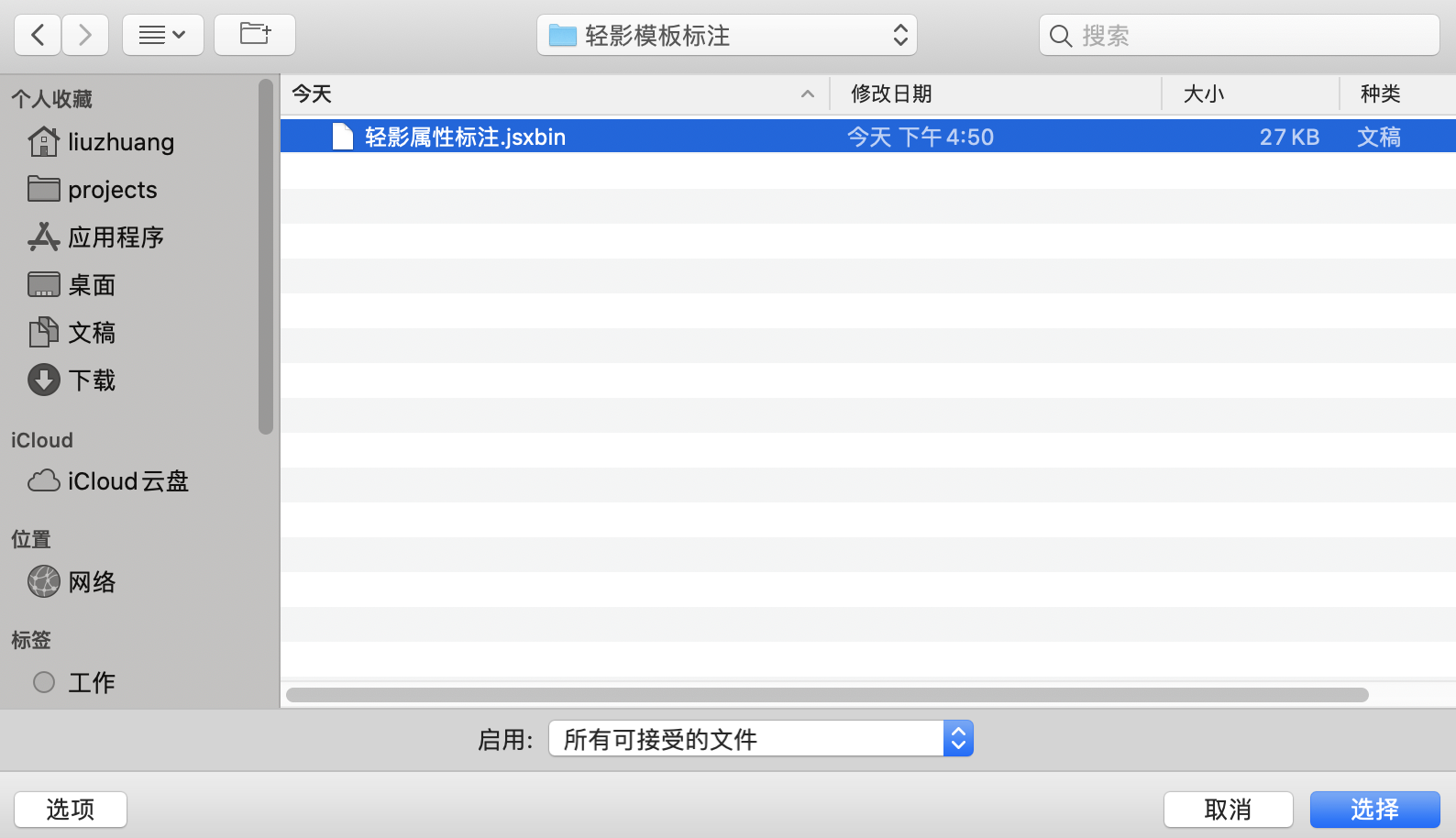Viewport: 1456px width, 838px height.
Task: Click the cloud icon beside iCloud 云盘
Action: 43,481
